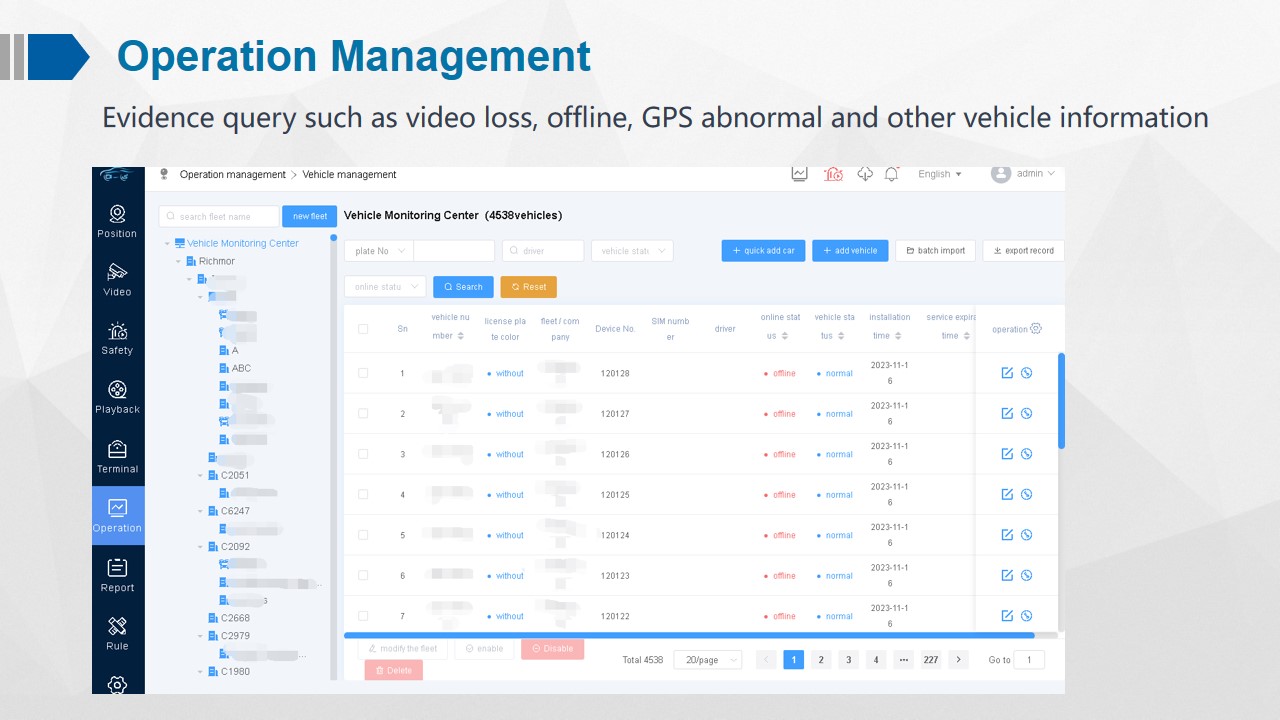Click the Go to page input
The height and width of the screenshot is (720, 1280).
click(x=1029, y=660)
